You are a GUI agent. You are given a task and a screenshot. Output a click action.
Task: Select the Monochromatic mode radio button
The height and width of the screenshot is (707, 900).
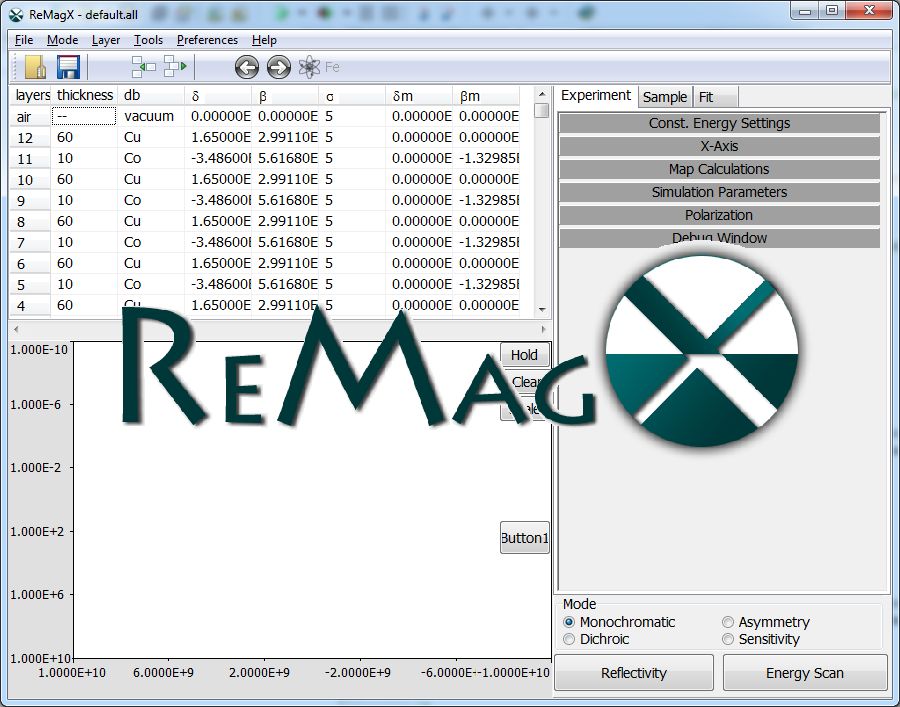(570, 622)
